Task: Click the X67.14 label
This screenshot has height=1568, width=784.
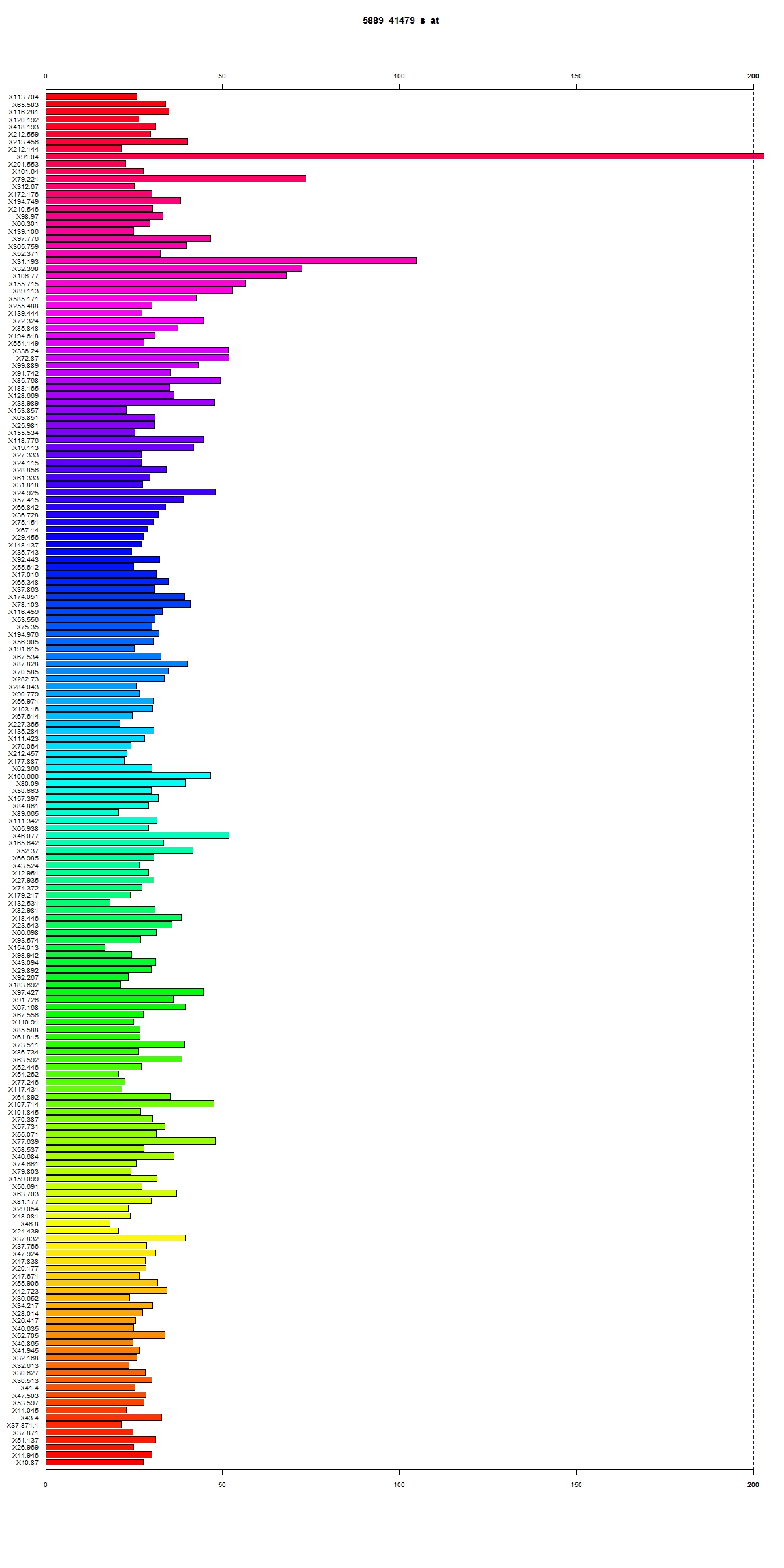Action: point(27,530)
